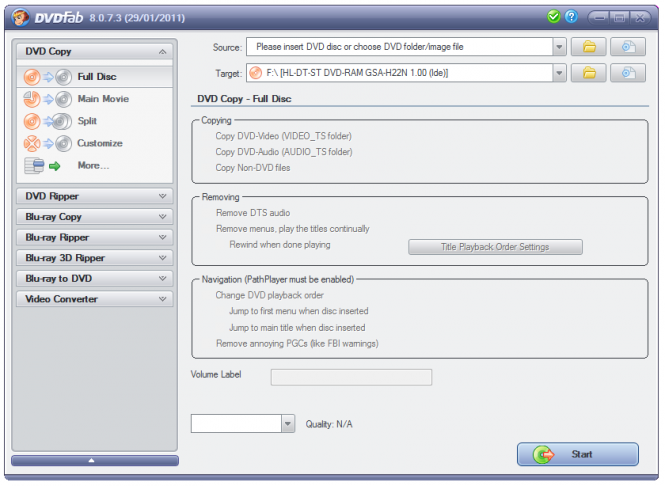Click version text 8.0.7.3 (29/01/2011)
This screenshot has width=665, height=486.
coord(137,18)
